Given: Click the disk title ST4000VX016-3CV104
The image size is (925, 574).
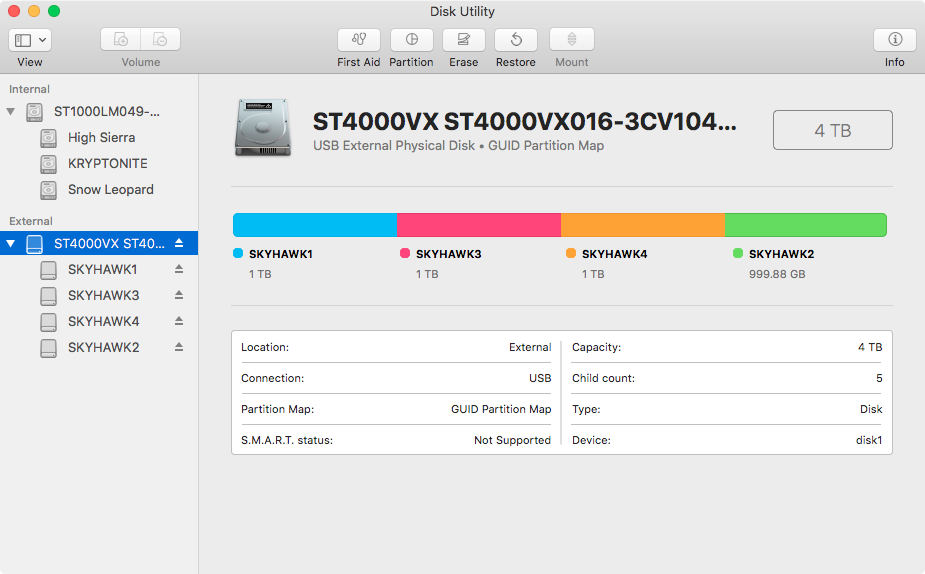Looking at the screenshot, I should [524, 122].
